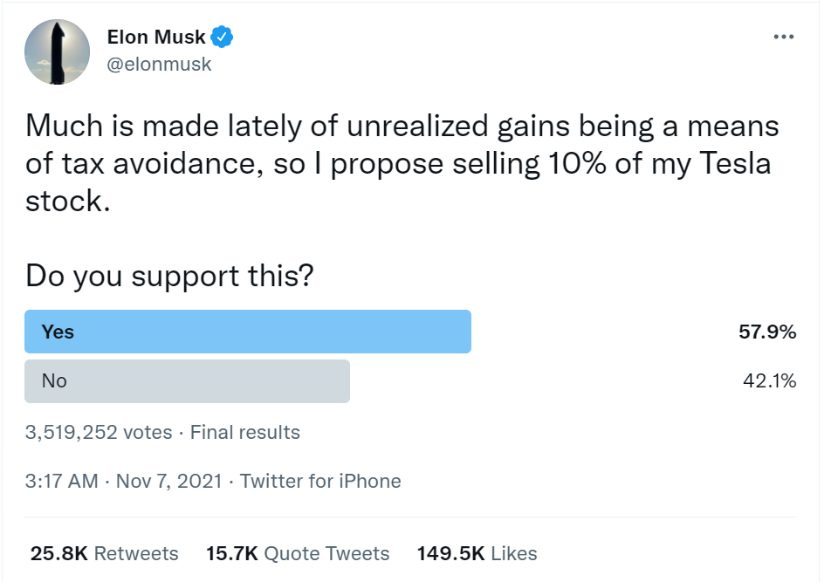
Task: Click the 42.1% poll percentage
Action: click(768, 381)
